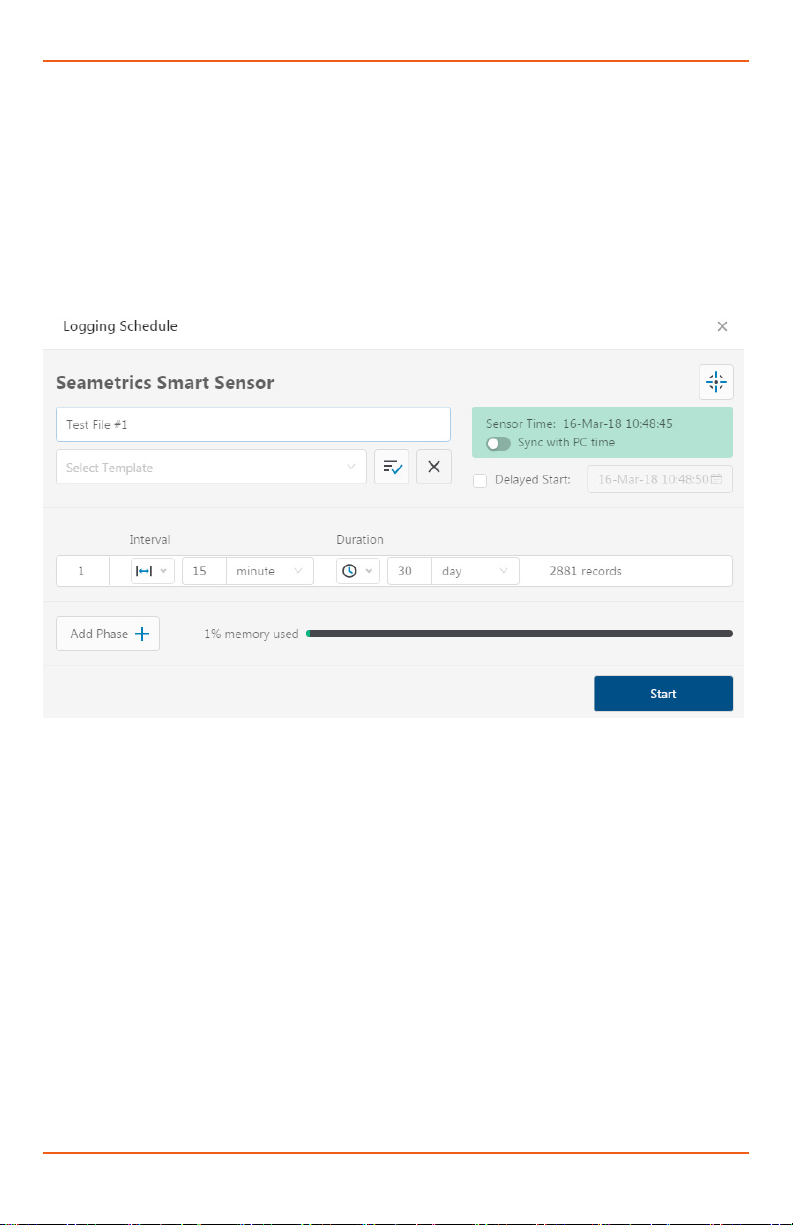Open the Select Template dropdown
This screenshot has width=793, height=1225.
point(211,467)
